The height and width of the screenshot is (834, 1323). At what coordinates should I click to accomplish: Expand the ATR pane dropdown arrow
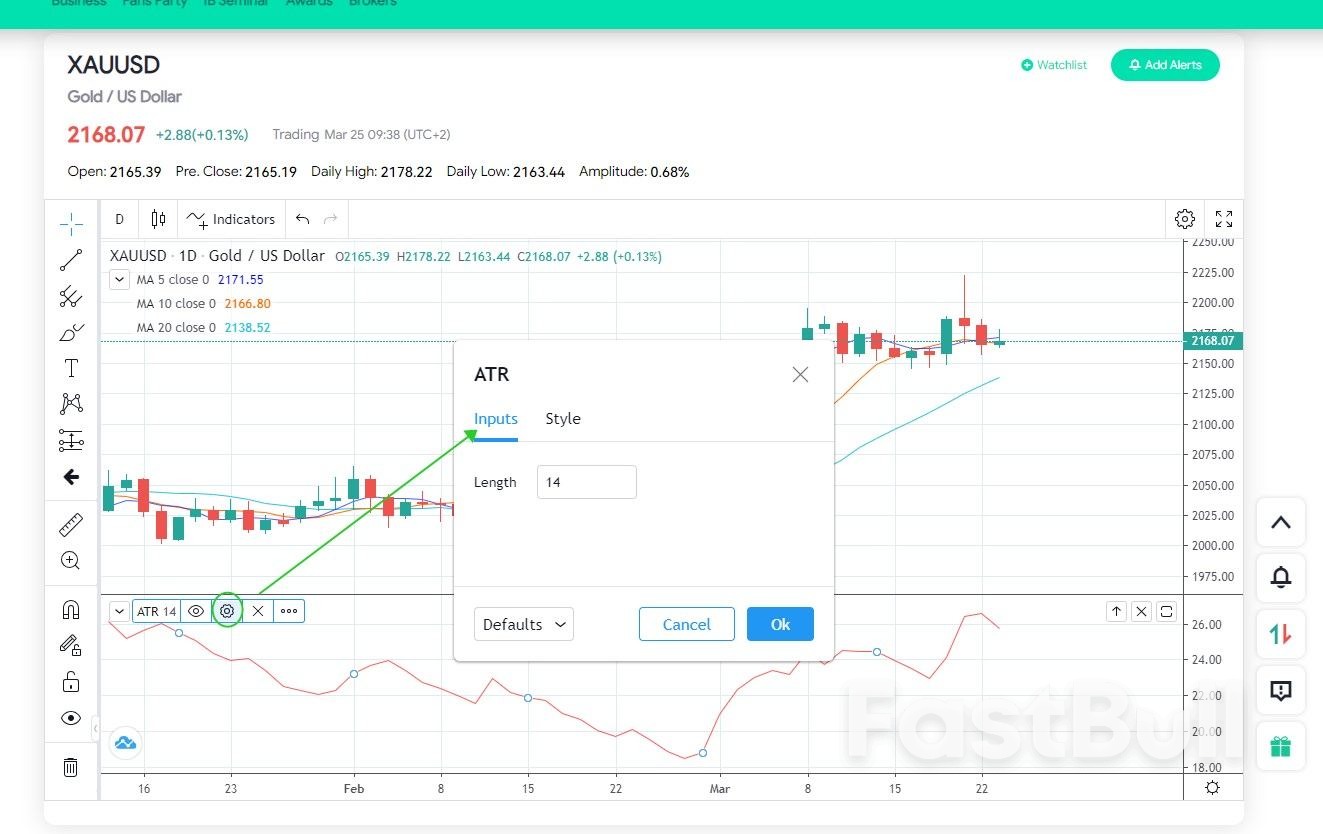pyautogui.click(x=119, y=611)
